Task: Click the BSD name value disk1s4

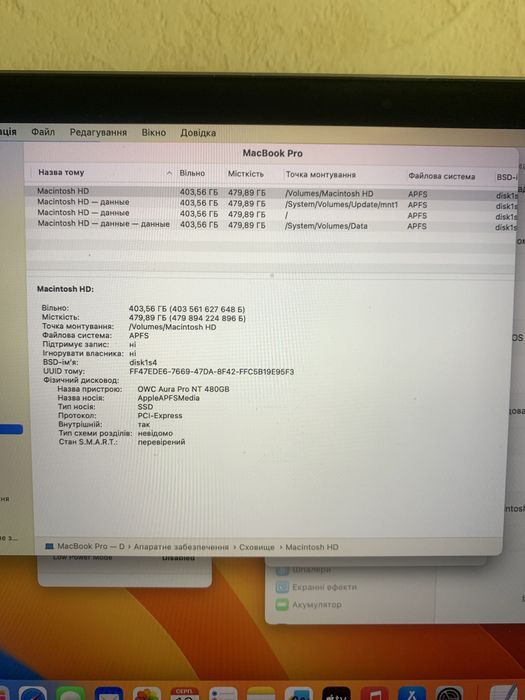Action: point(143,362)
